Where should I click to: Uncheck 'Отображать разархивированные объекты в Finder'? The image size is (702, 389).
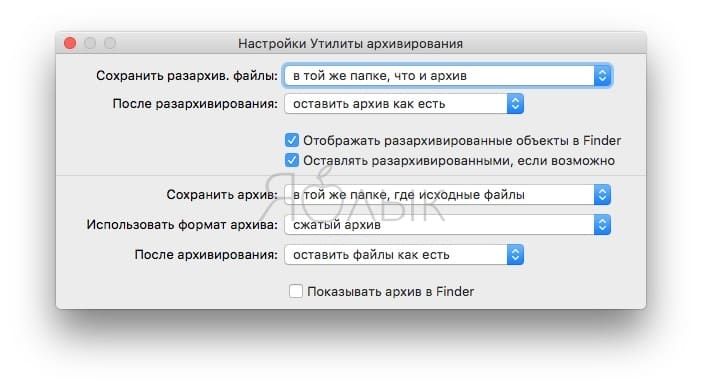[292, 140]
